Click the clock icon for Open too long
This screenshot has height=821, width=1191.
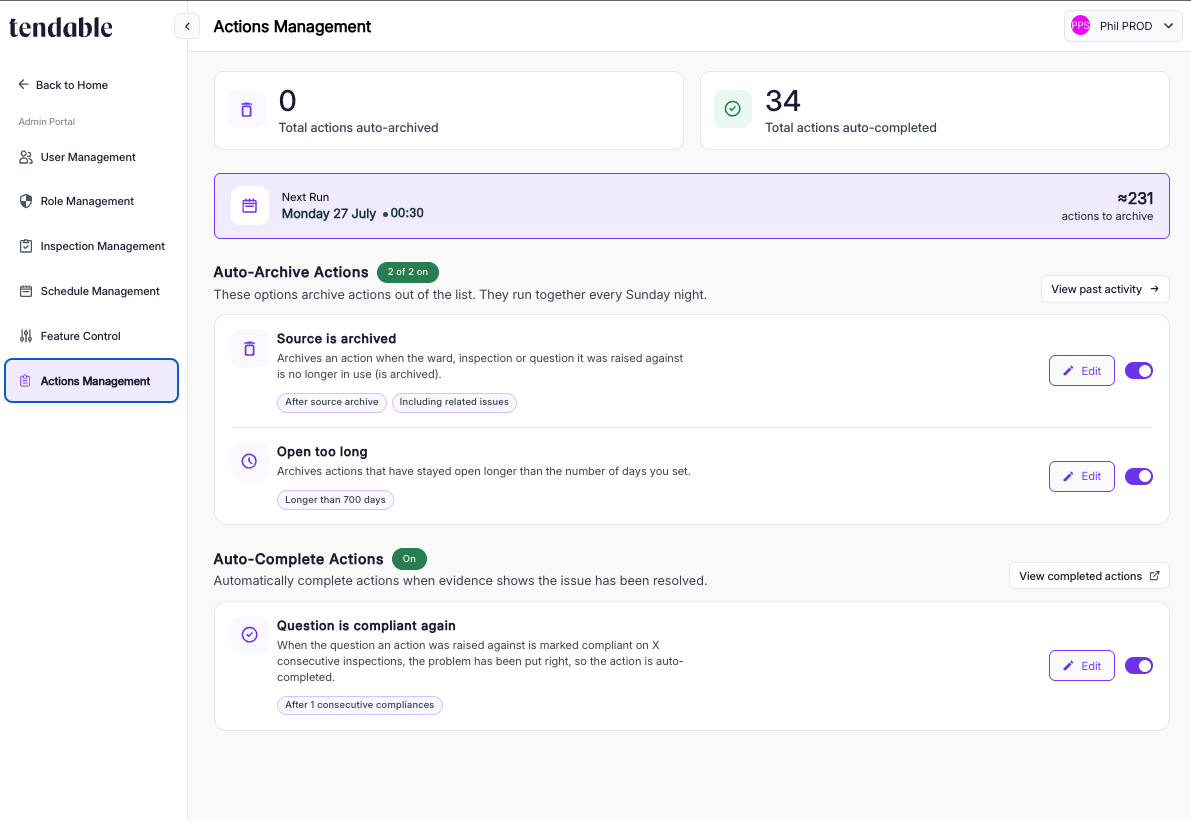click(250, 461)
